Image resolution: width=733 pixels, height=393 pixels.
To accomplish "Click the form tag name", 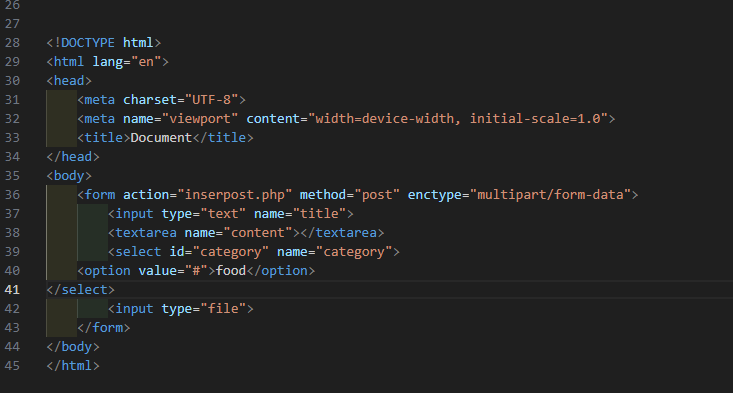I will coord(100,195).
